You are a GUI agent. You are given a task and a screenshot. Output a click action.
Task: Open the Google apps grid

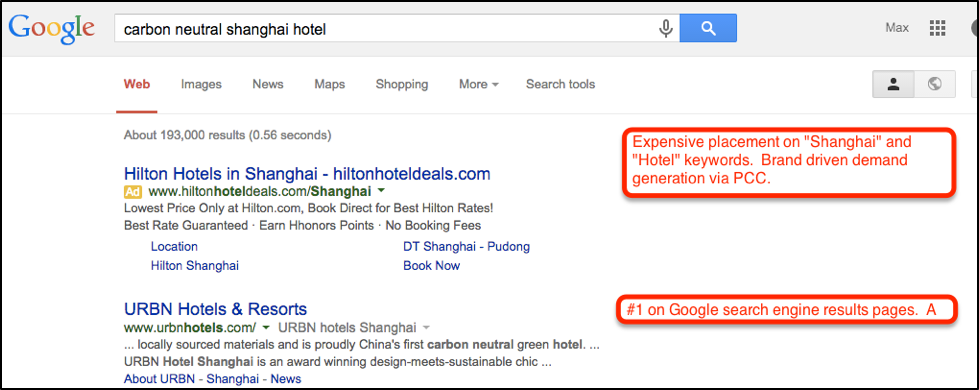[937, 28]
